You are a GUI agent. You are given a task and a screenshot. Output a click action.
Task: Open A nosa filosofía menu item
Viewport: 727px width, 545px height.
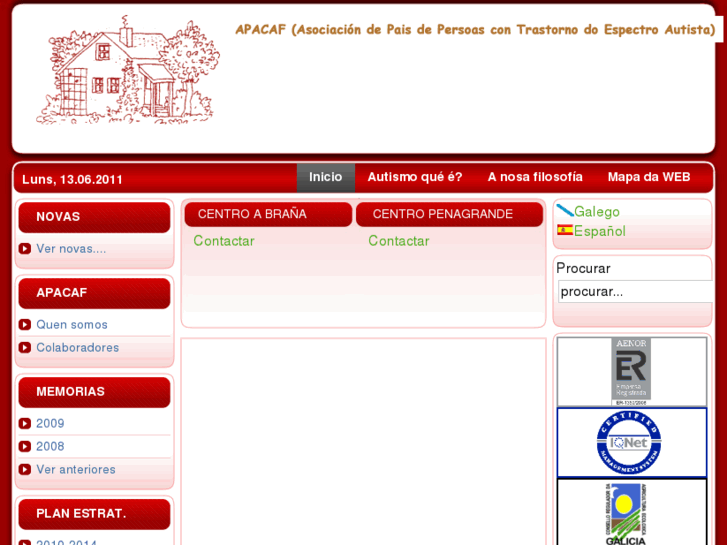point(535,177)
